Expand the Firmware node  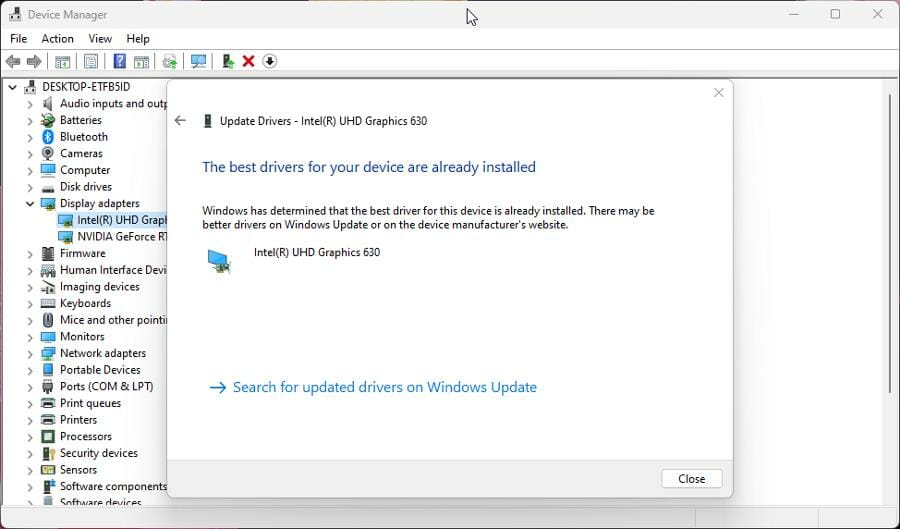(x=30, y=254)
